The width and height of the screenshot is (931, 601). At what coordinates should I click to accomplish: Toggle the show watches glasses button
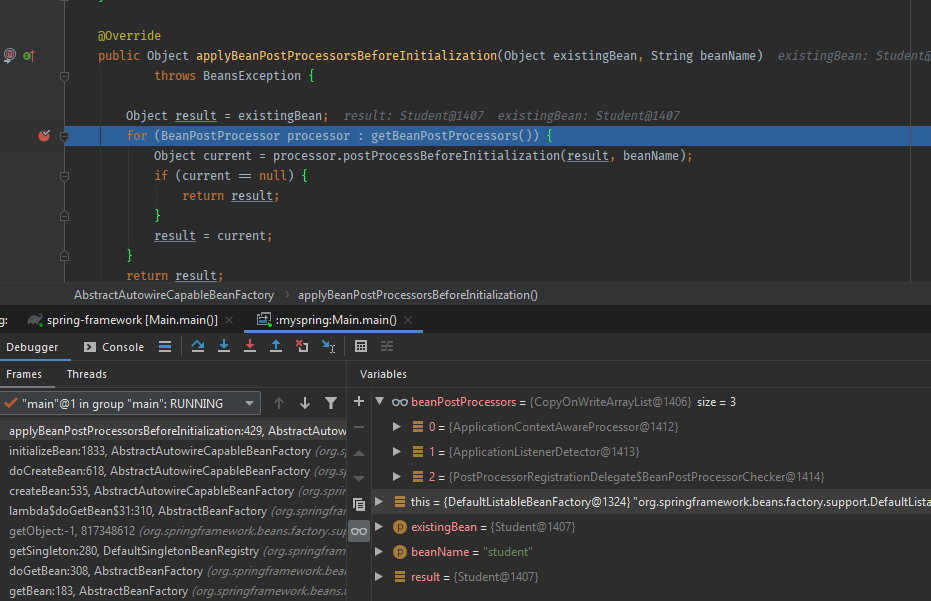tap(359, 531)
